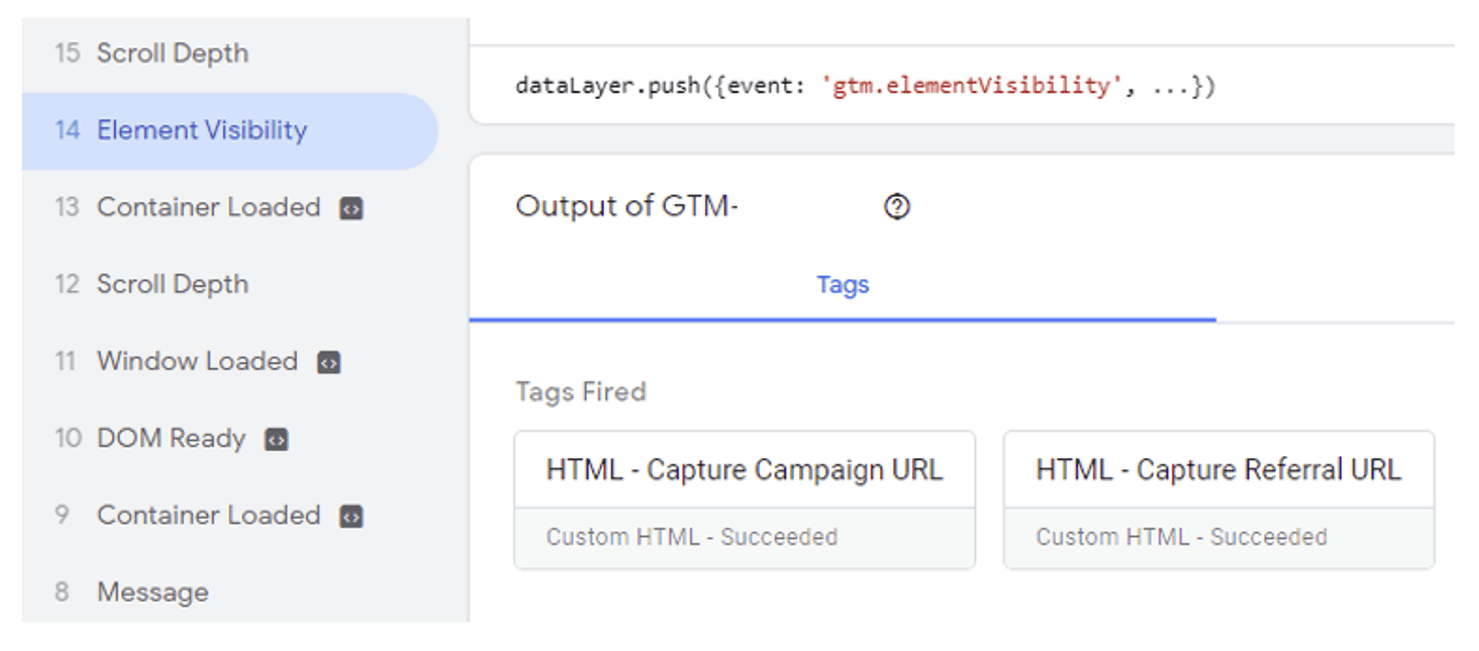Open the help icon beside Output of GTM
1479x651 pixels.
pos(897,207)
